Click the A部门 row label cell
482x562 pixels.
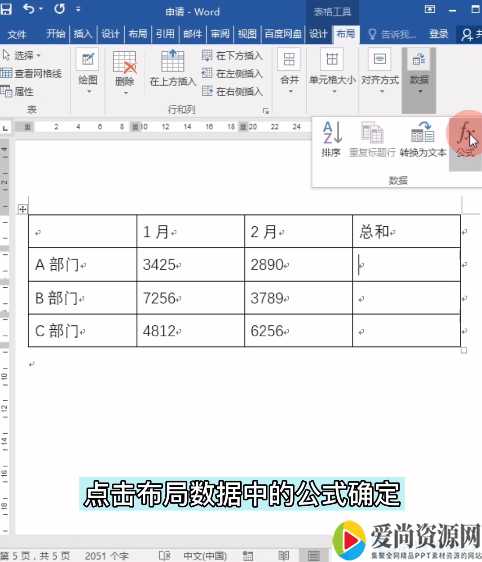tap(82, 265)
